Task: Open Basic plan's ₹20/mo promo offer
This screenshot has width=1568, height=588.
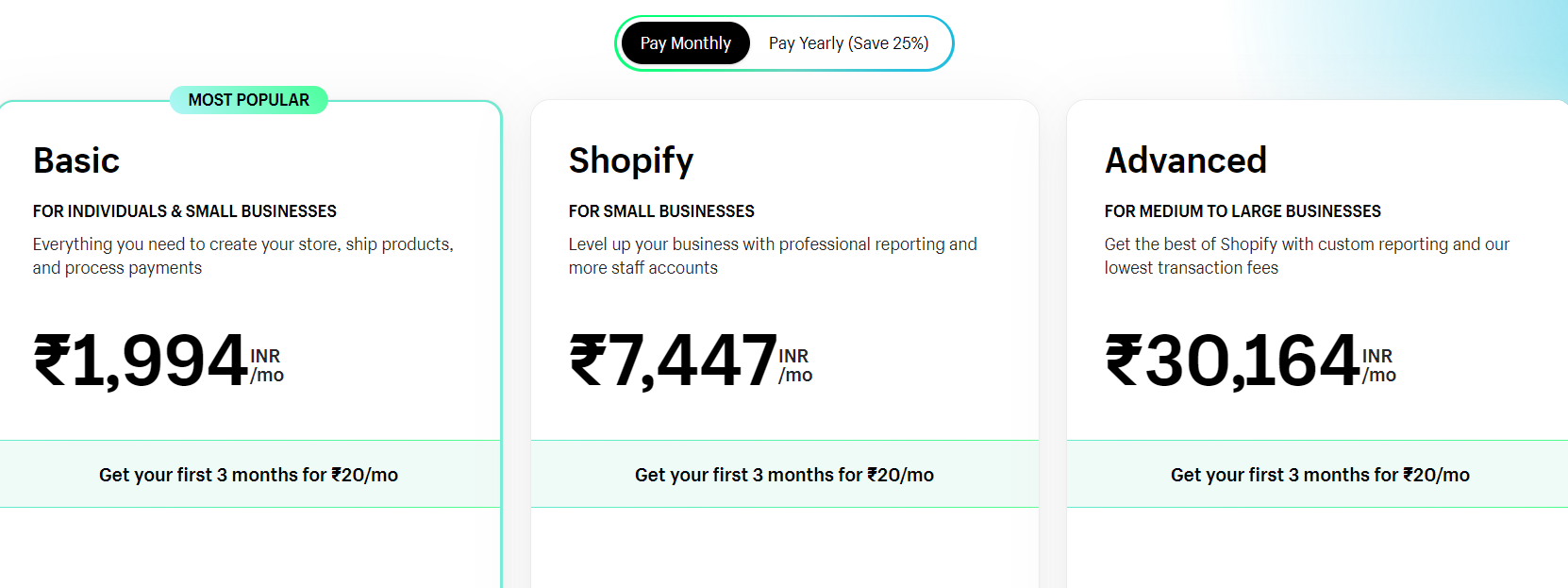Action: 248,475
